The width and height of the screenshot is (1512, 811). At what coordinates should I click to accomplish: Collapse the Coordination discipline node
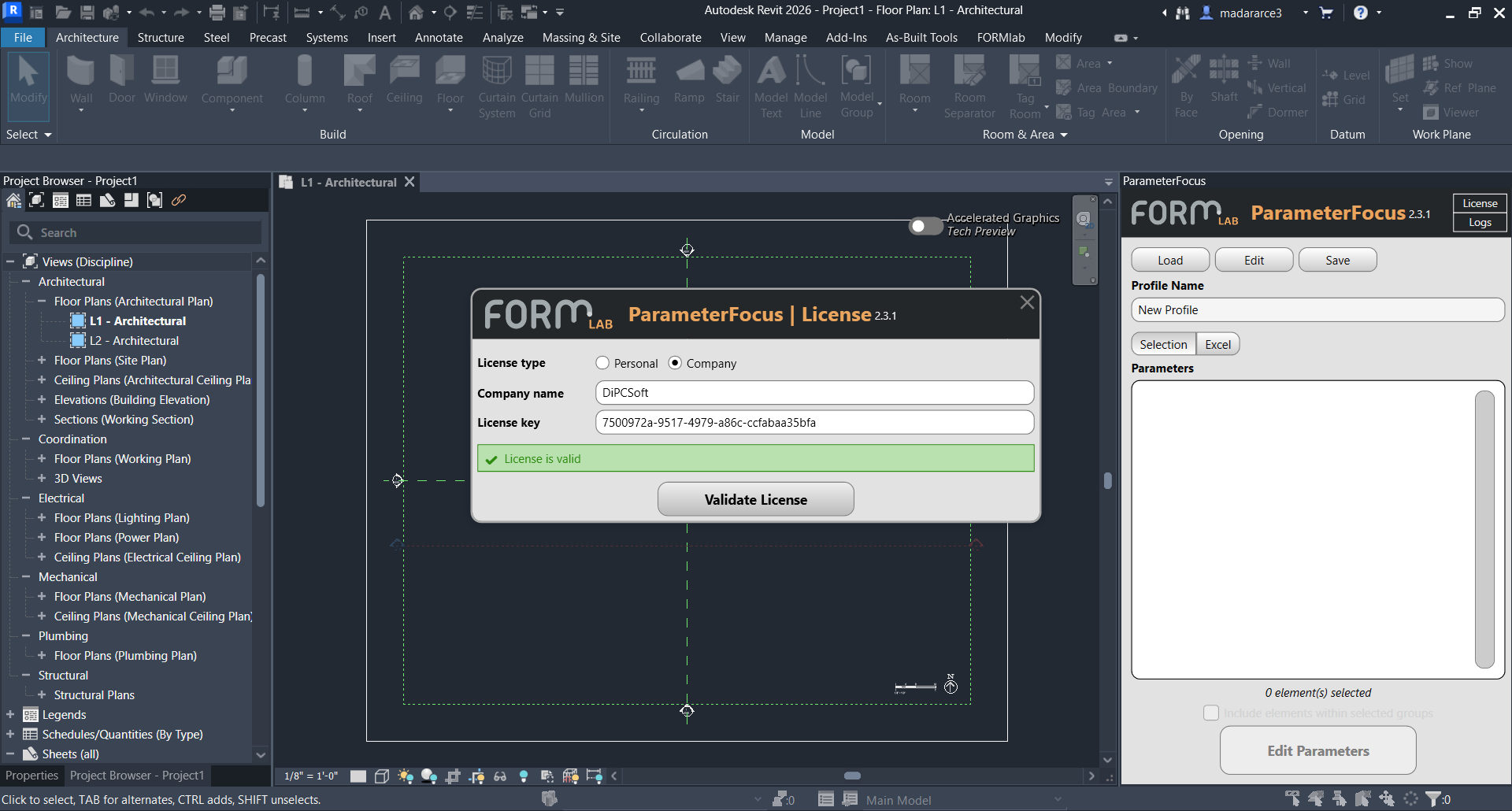coord(26,439)
